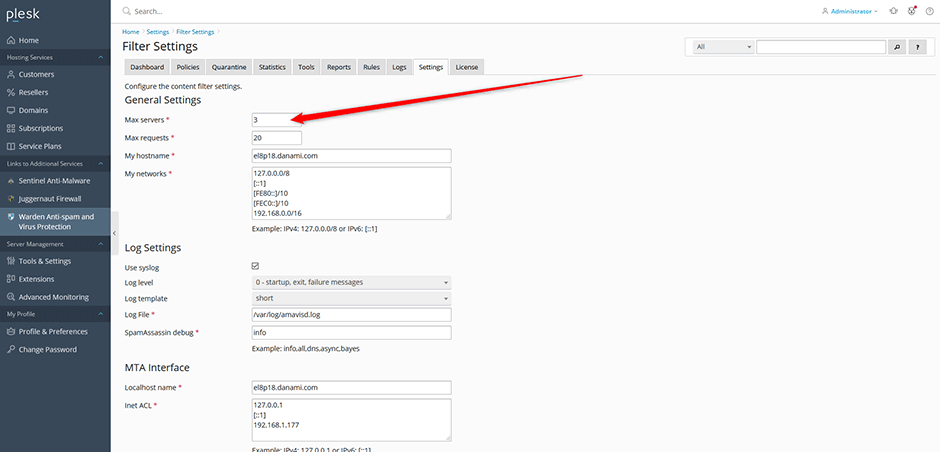The width and height of the screenshot is (940, 452).
Task: Switch to the Tools tab
Action: tap(306, 67)
